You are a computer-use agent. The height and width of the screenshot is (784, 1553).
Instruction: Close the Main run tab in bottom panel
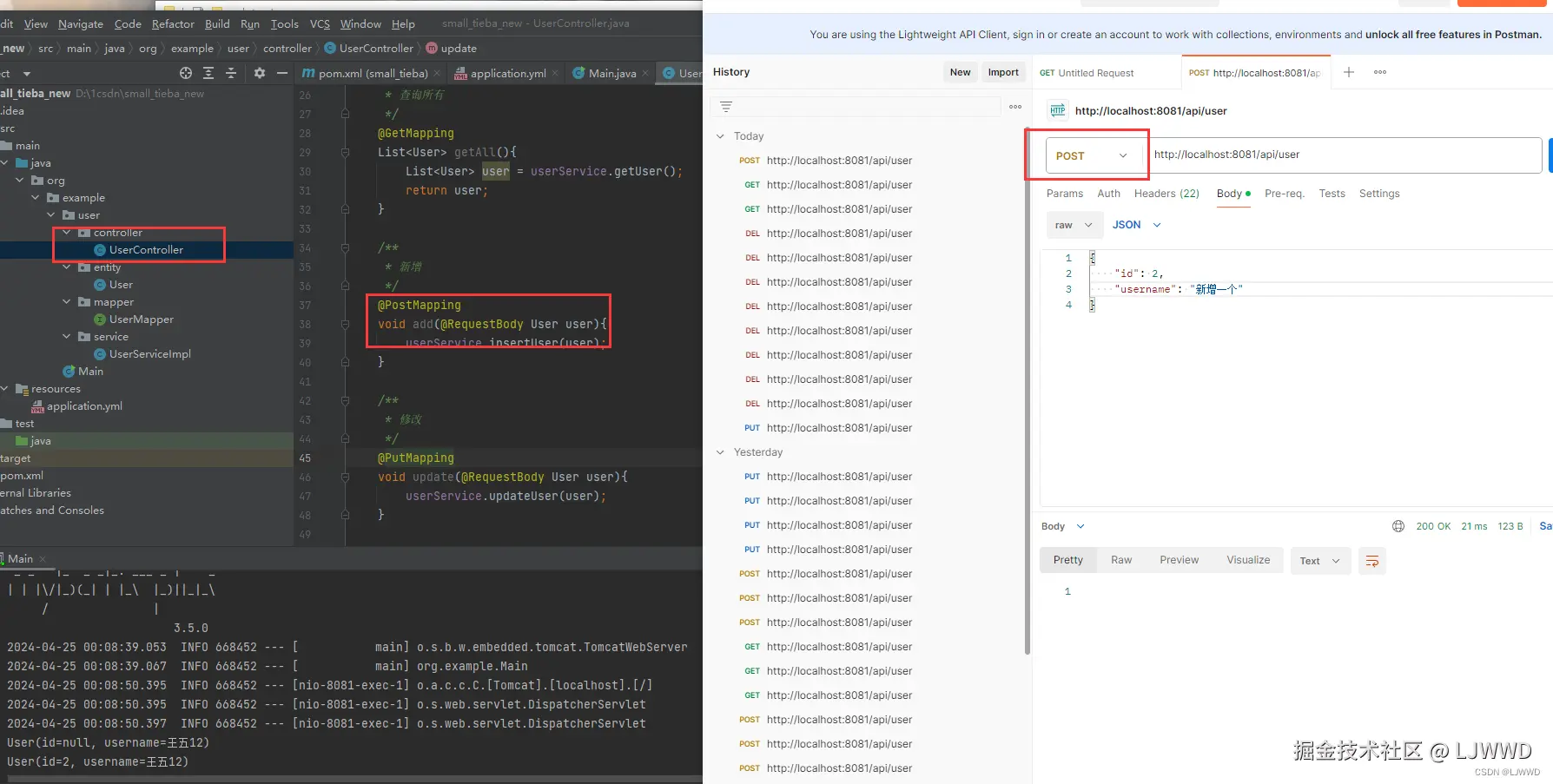[x=43, y=559]
